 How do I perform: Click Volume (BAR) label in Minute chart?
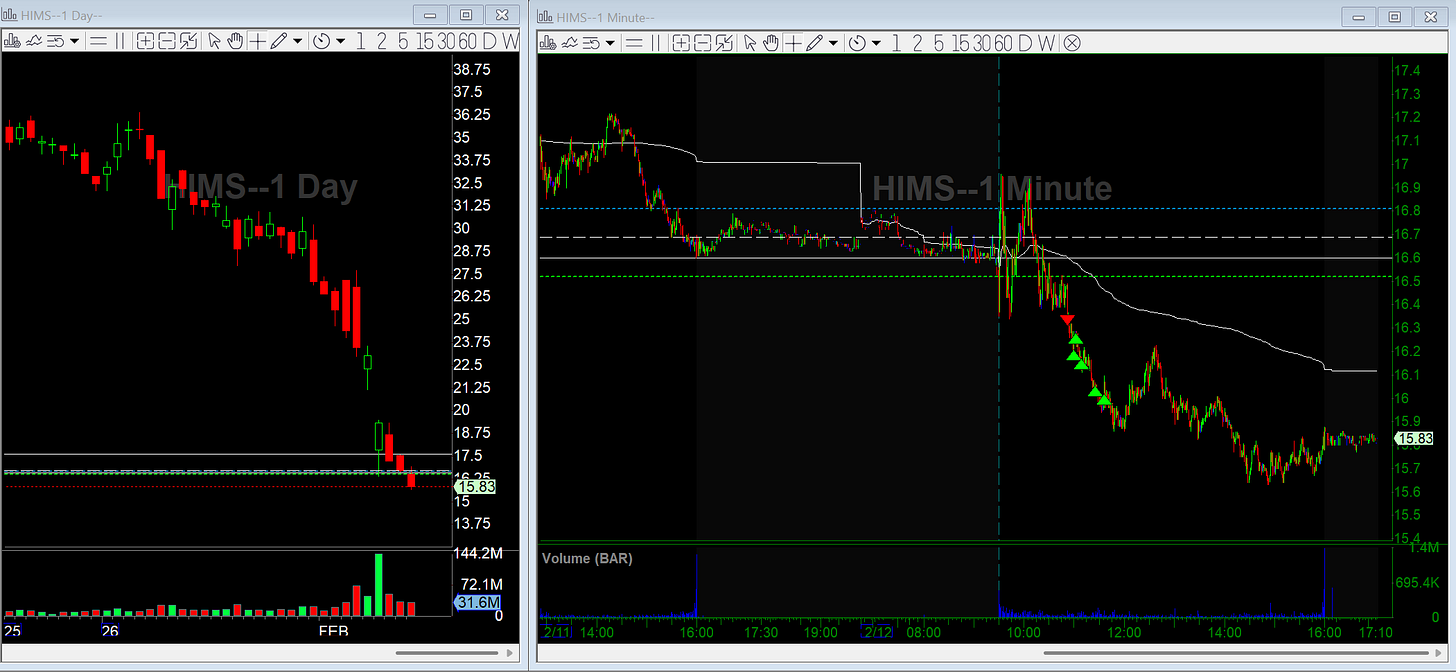587,558
